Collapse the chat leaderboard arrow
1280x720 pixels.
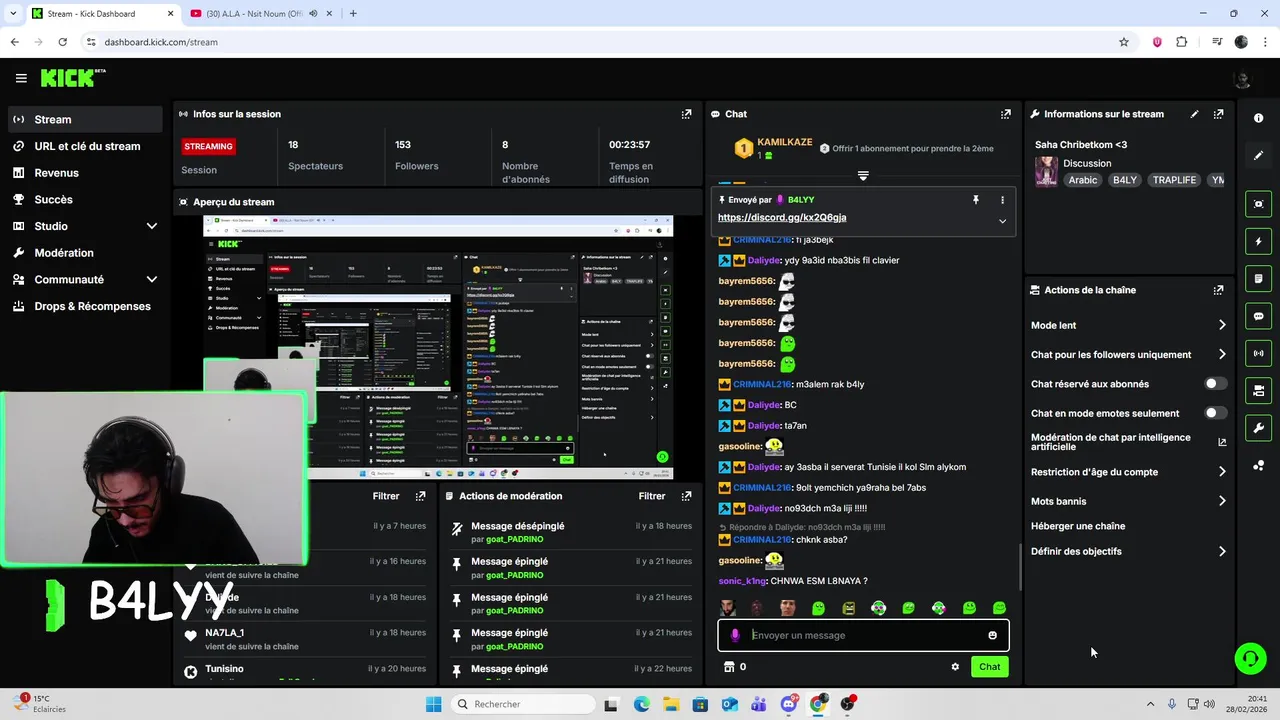click(863, 175)
